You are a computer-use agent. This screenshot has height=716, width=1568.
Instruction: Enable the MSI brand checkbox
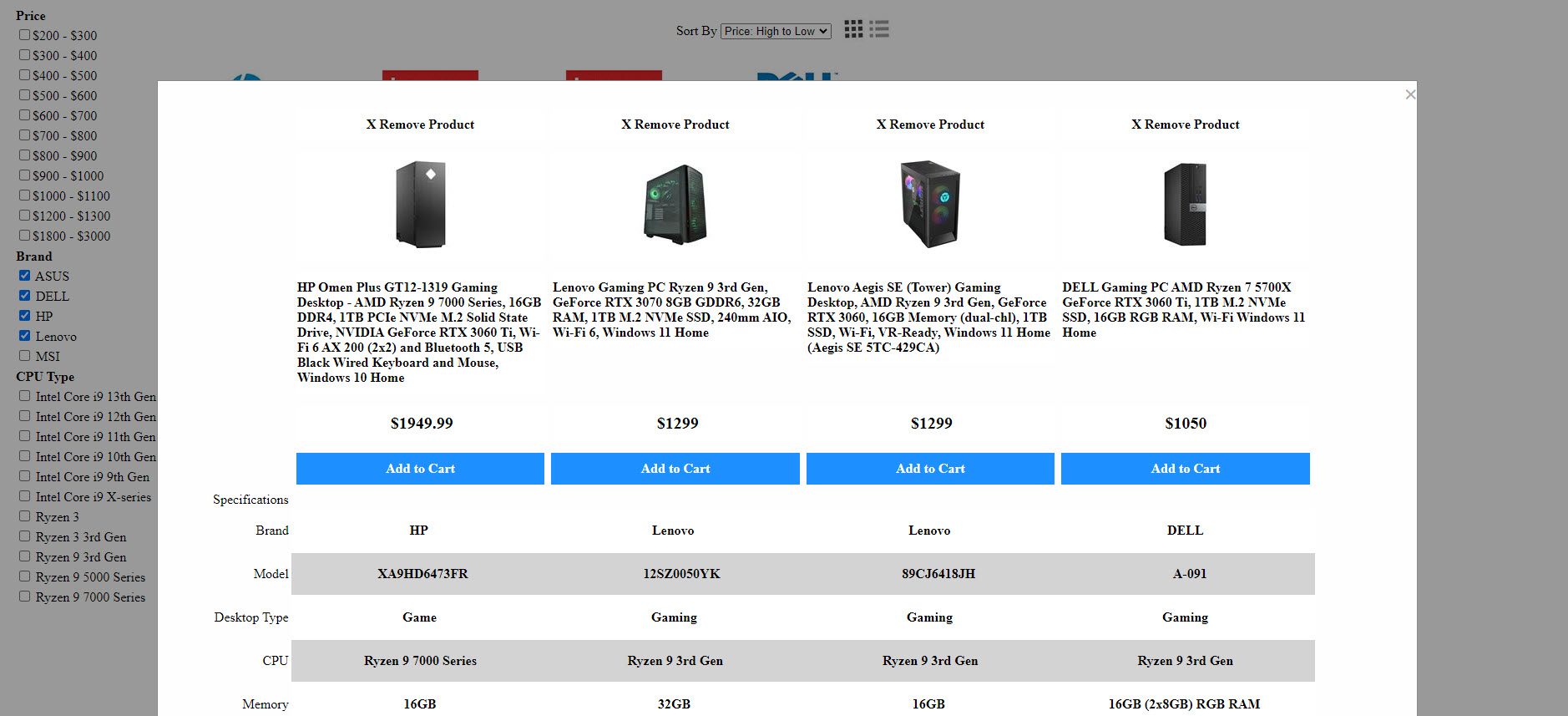pos(25,356)
